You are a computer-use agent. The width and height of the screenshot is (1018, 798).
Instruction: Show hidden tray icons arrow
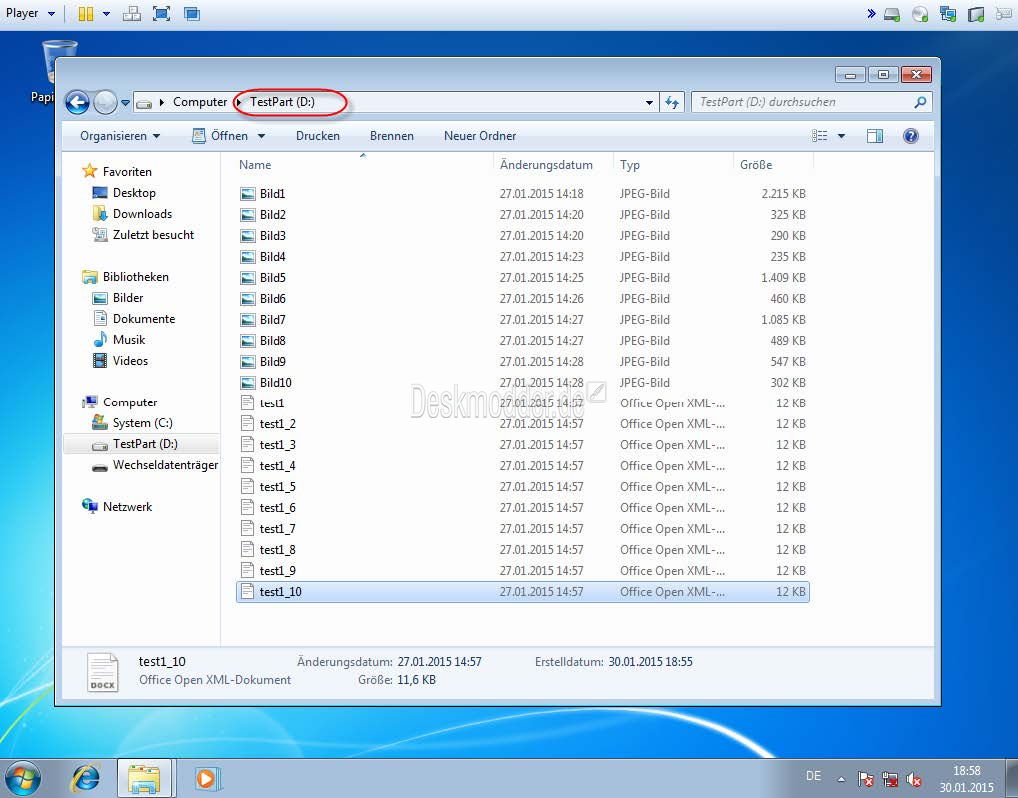(x=841, y=779)
